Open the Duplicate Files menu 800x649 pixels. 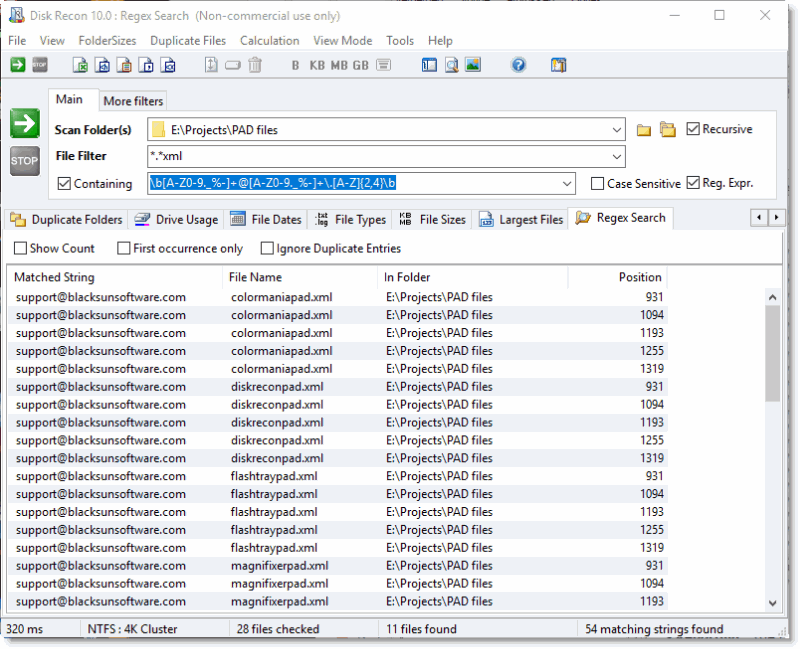coord(188,41)
